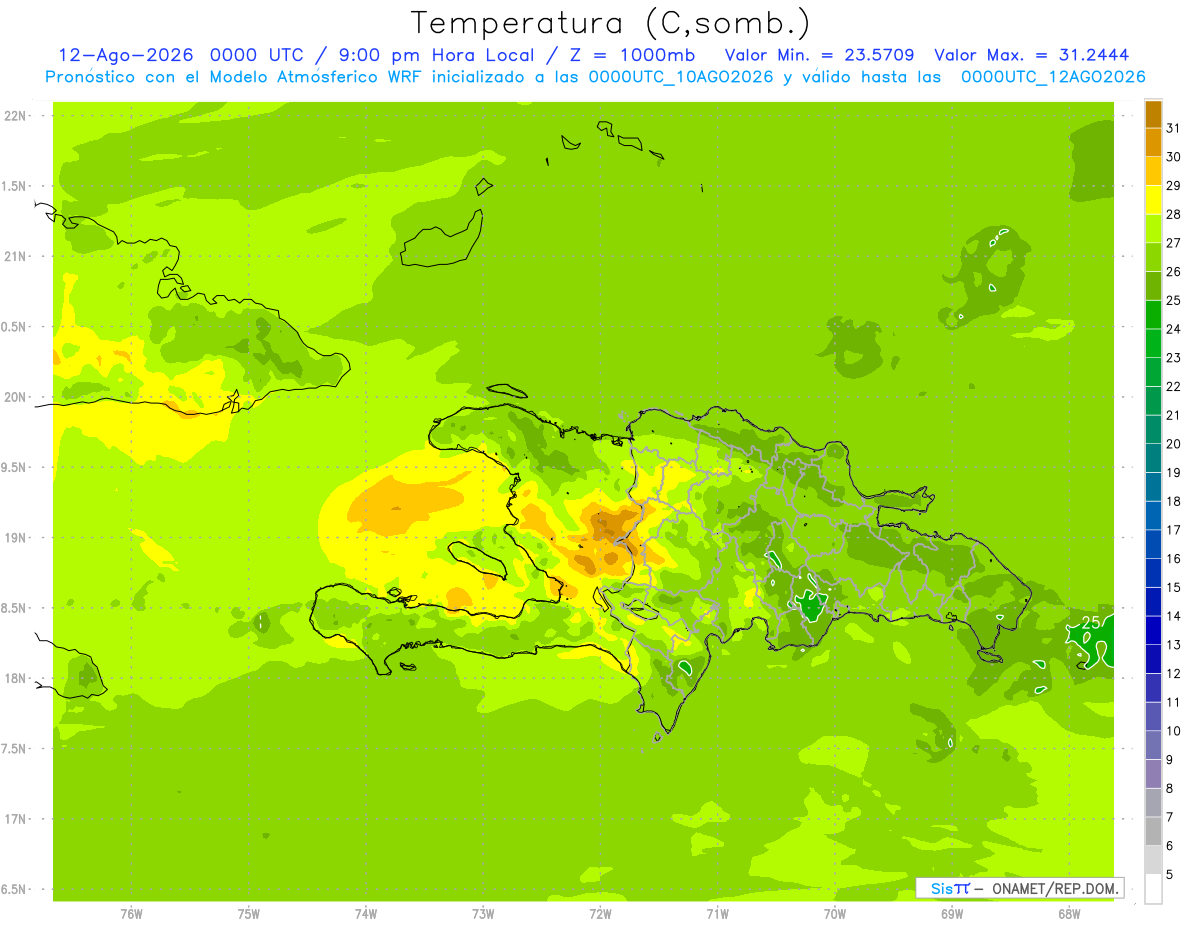Click the "18N" latitude axis label
Image resolution: width=1200 pixels, height=927 pixels.
[x=17, y=678]
